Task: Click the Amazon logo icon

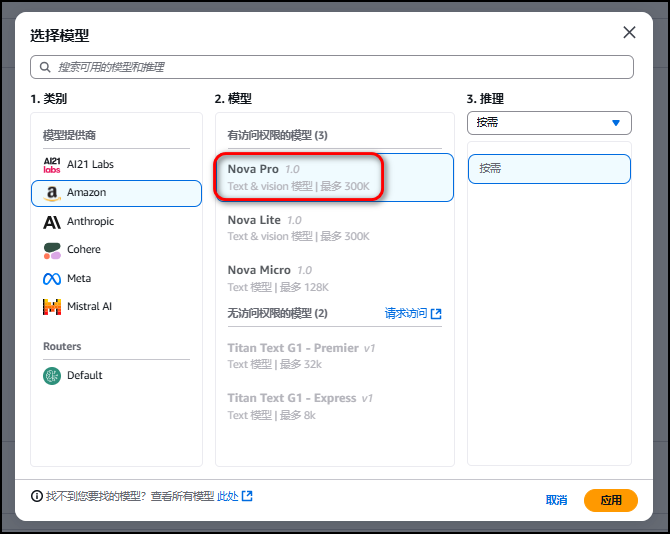Action: click(x=52, y=193)
